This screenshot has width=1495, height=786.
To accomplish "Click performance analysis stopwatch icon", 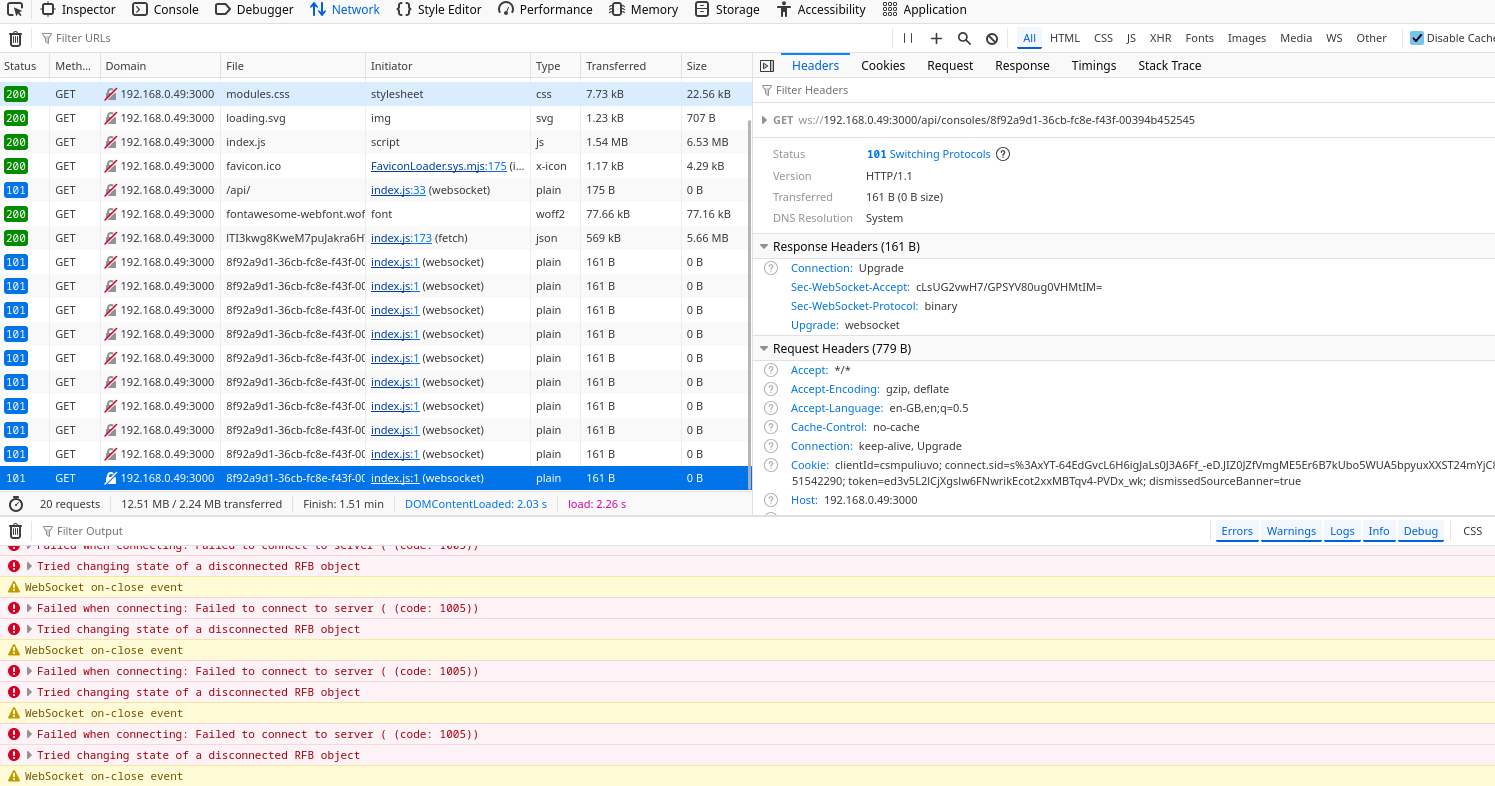I will [15, 504].
